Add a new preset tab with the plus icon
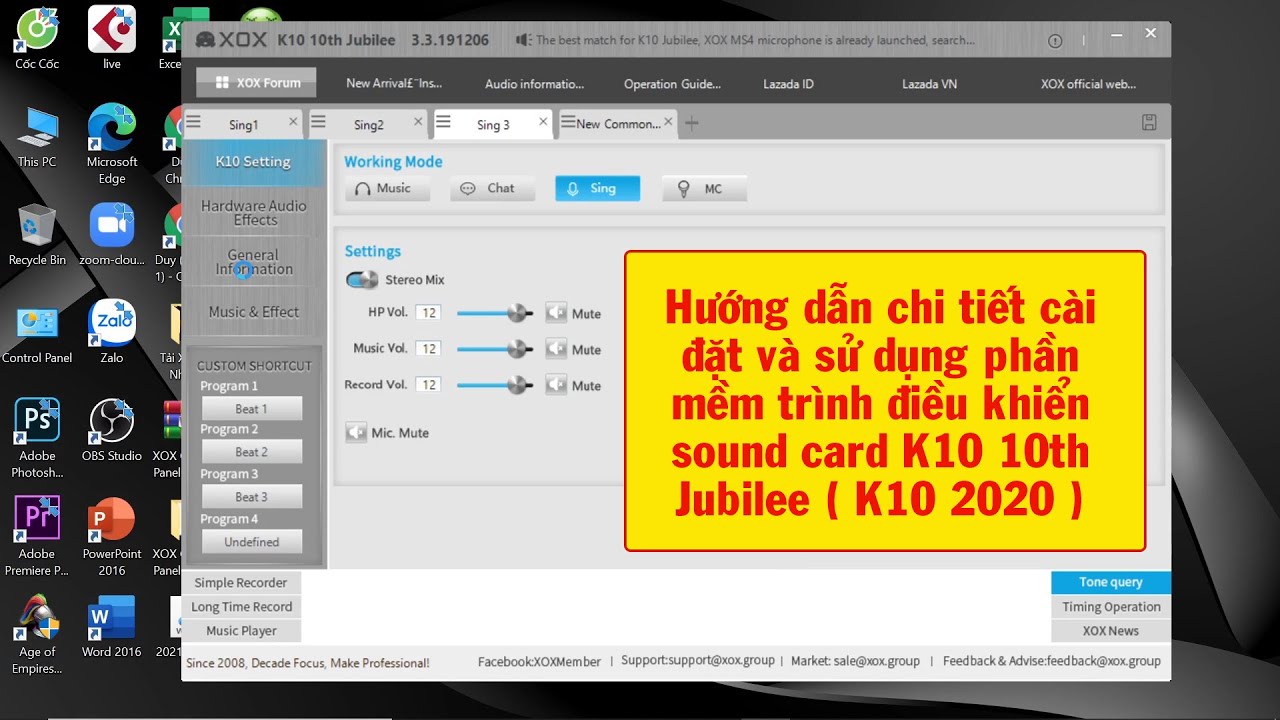The width and height of the screenshot is (1280, 720). tap(691, 123)
